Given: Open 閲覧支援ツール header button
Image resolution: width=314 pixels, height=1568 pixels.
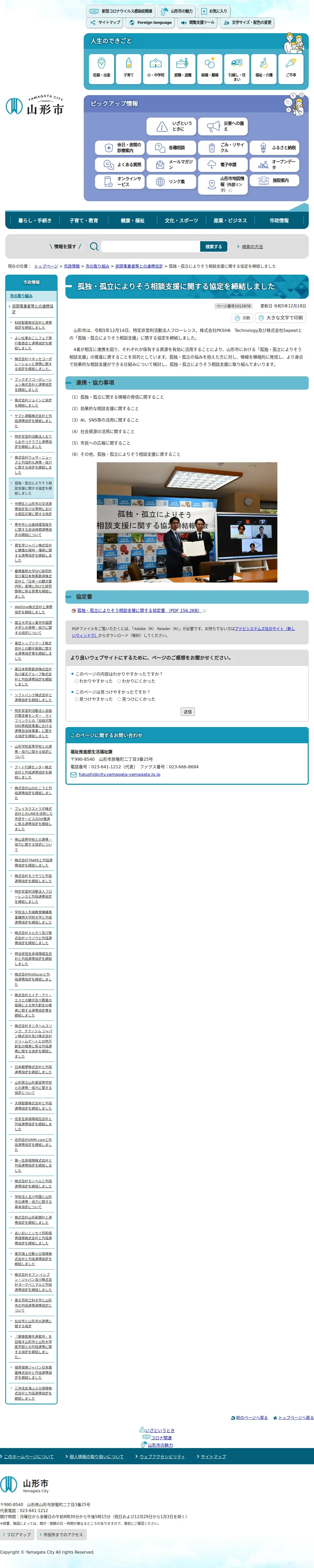Looking at the screenshot, I should 198,22.
